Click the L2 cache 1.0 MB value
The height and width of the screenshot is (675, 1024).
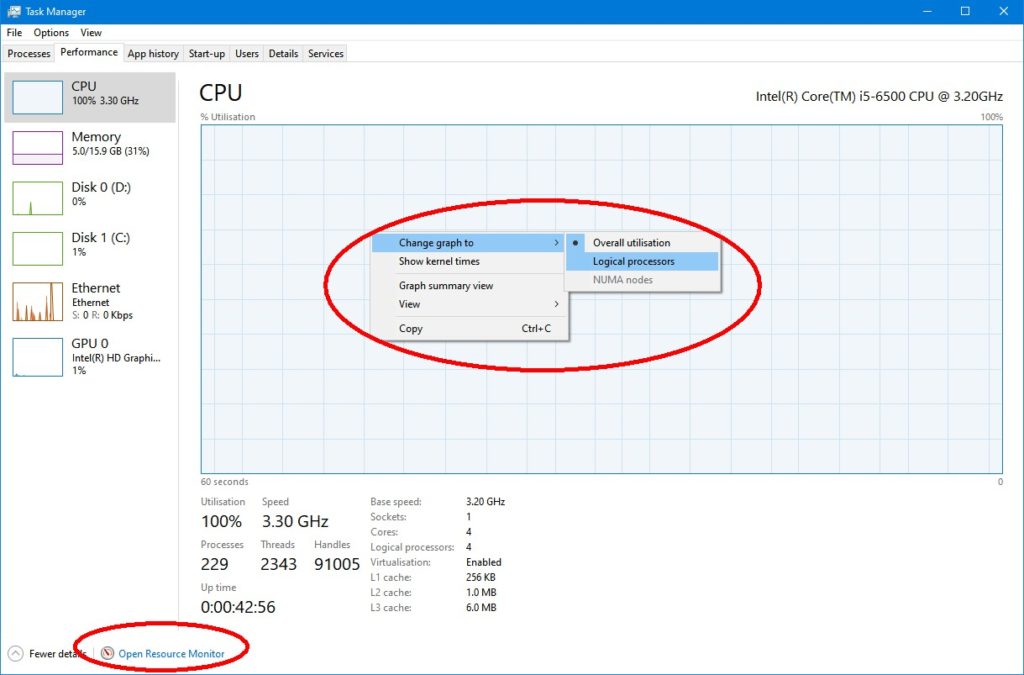coord(481,592)
